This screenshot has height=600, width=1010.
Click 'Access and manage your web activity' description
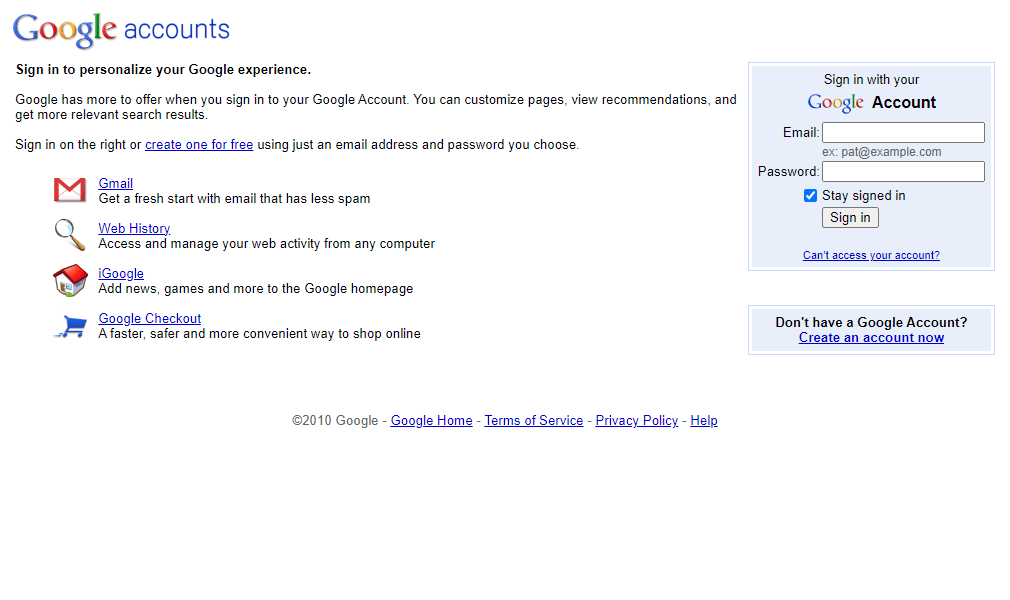[266, 244]
